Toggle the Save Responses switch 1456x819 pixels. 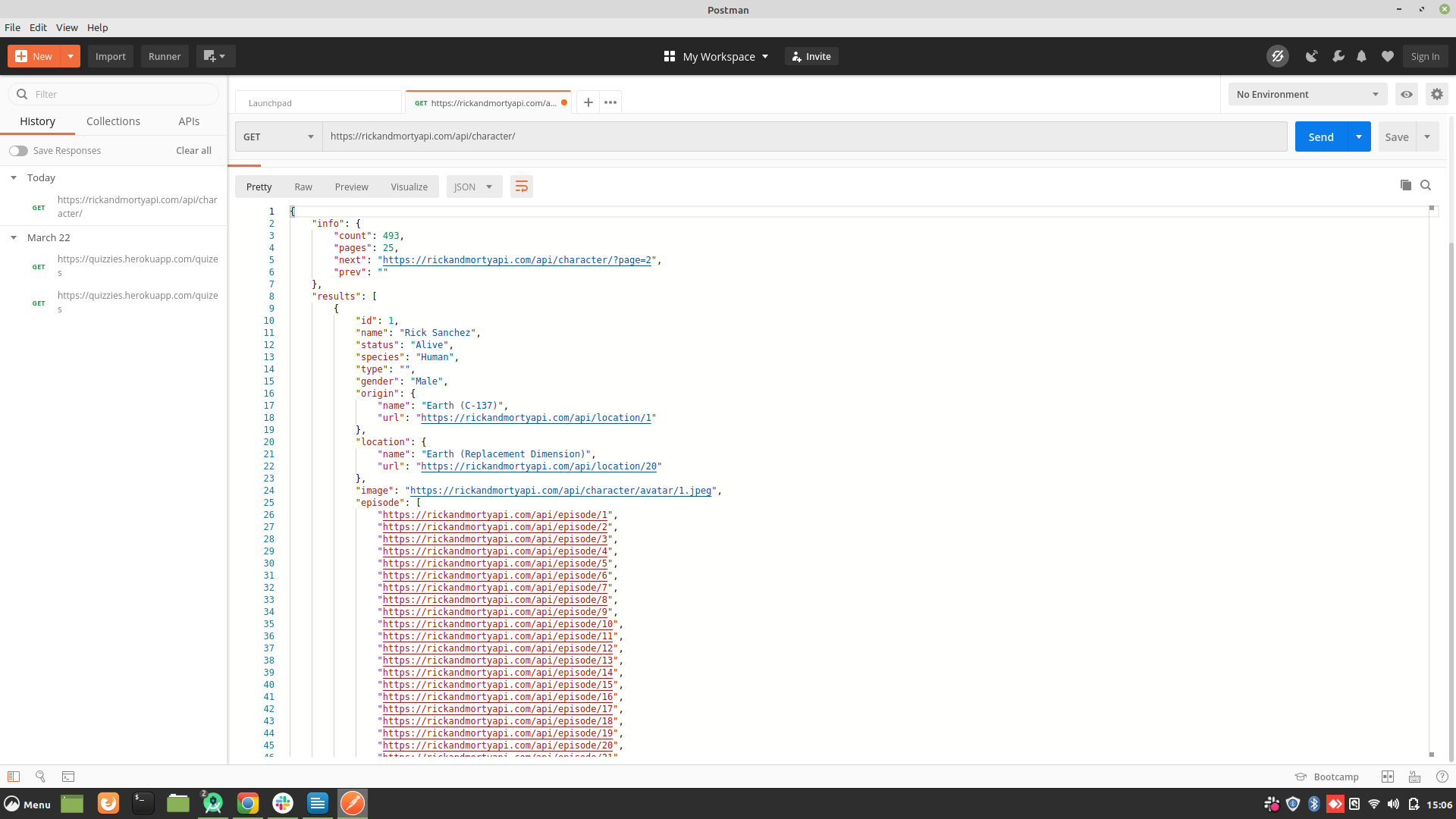19,151
